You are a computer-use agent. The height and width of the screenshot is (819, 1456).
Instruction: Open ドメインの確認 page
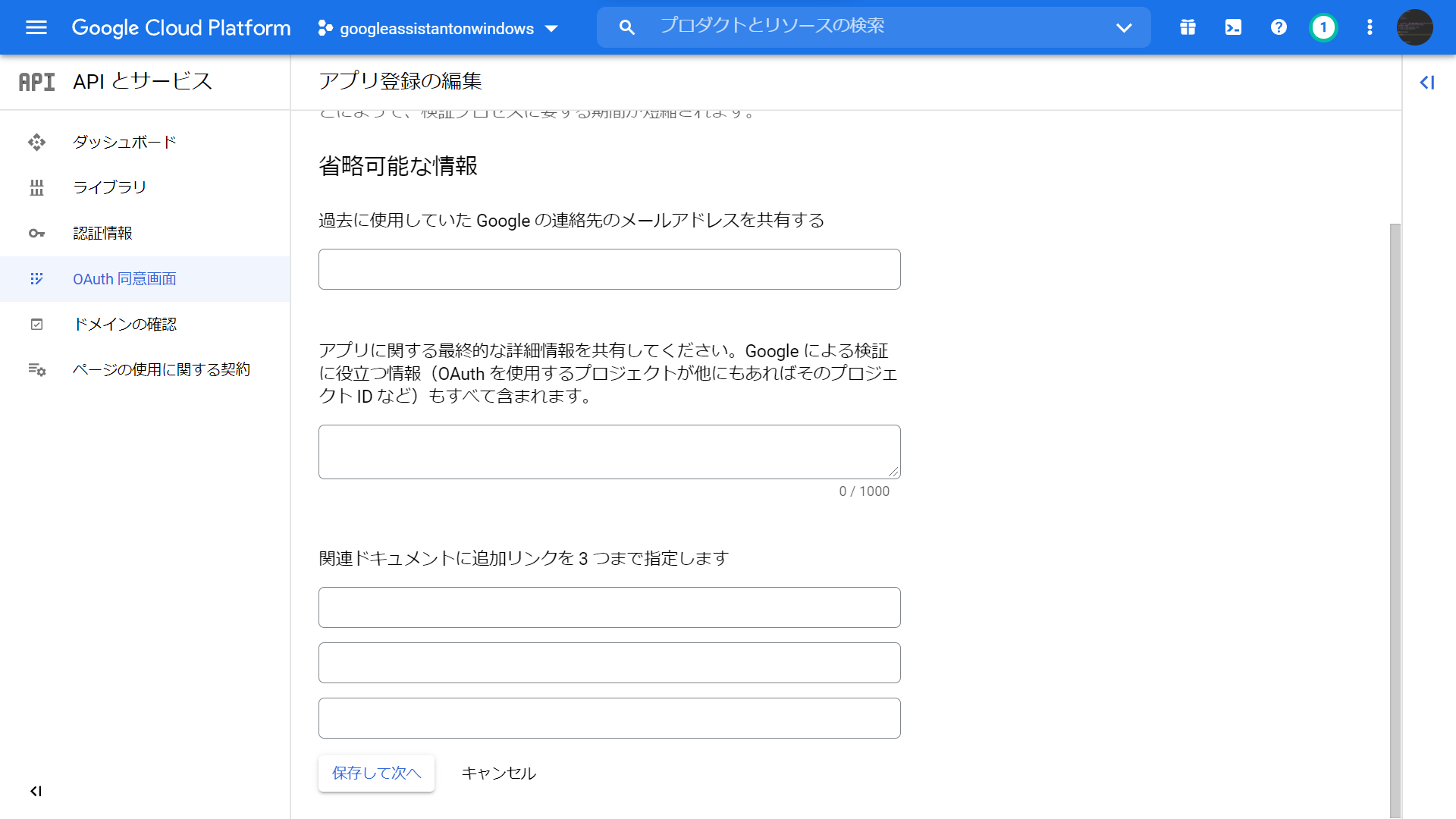(124, 324)
